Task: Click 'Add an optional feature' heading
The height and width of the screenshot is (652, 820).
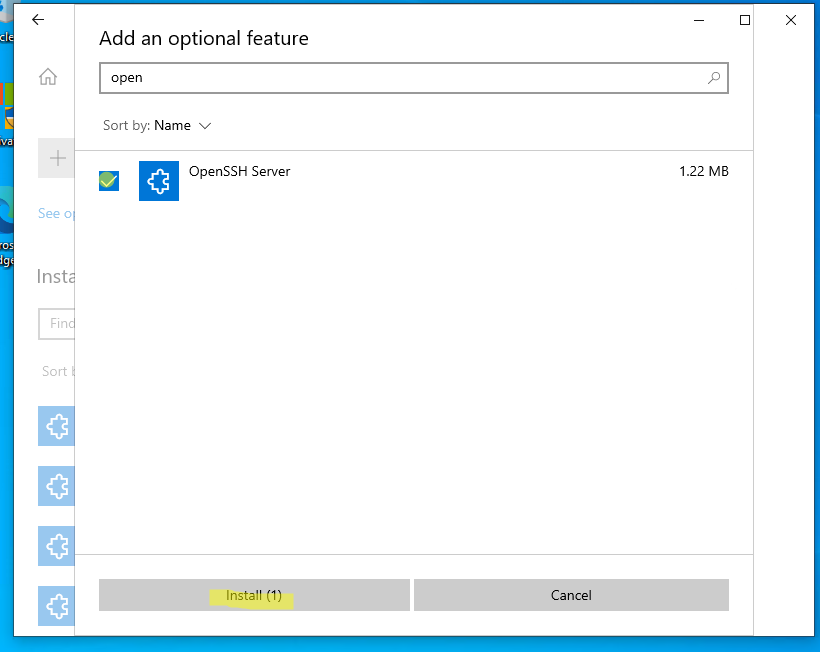Action: [x=204, y=38]
